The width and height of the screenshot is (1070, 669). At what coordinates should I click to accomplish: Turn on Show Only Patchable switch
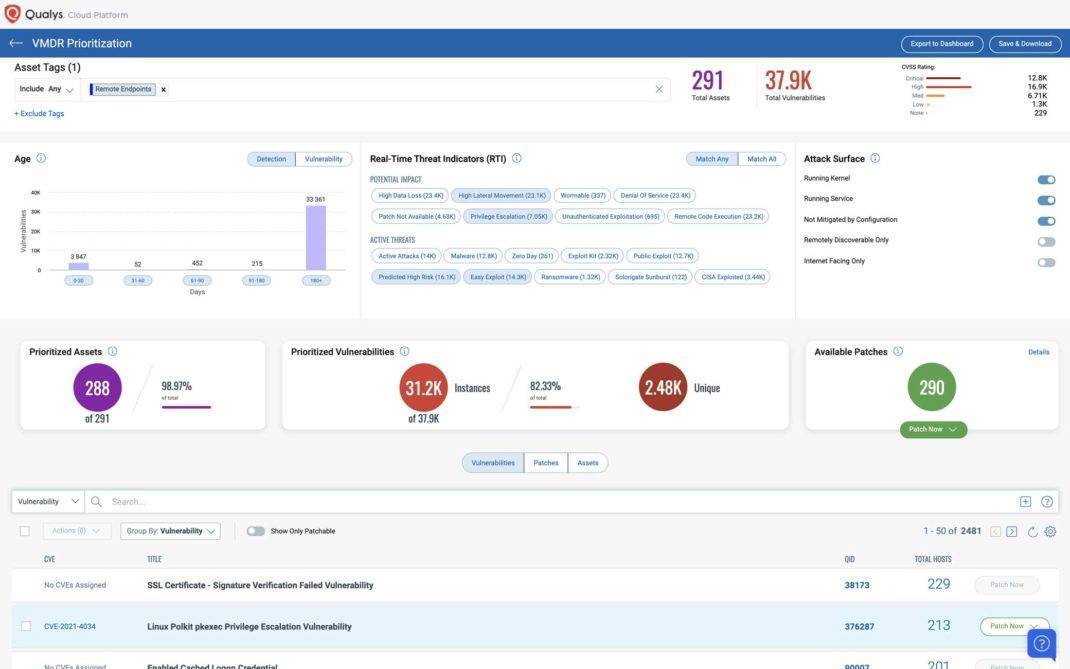click(x=256, y=531)
